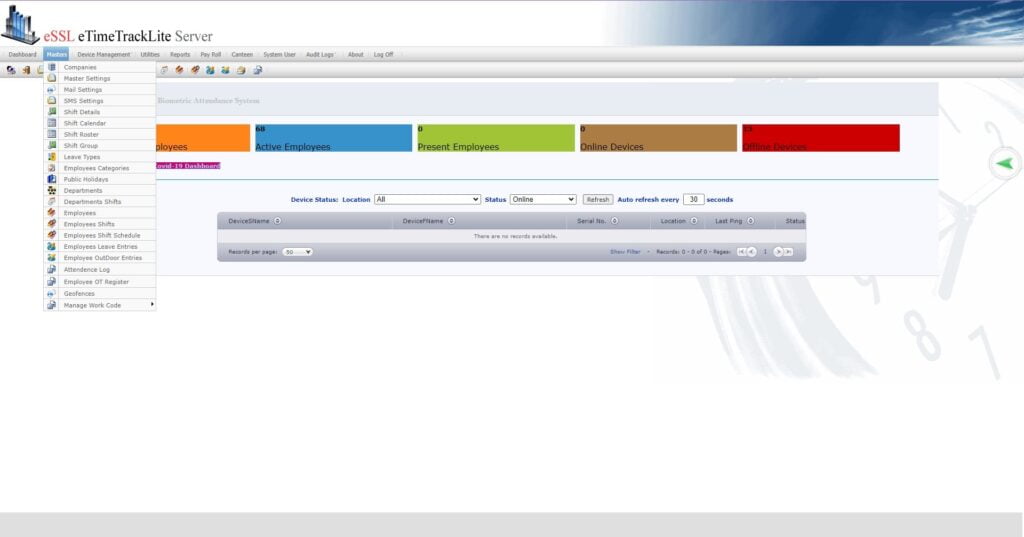The image size is (1024, 537).
Task: Click the Employees Categories icon
Action: [52, 168]
